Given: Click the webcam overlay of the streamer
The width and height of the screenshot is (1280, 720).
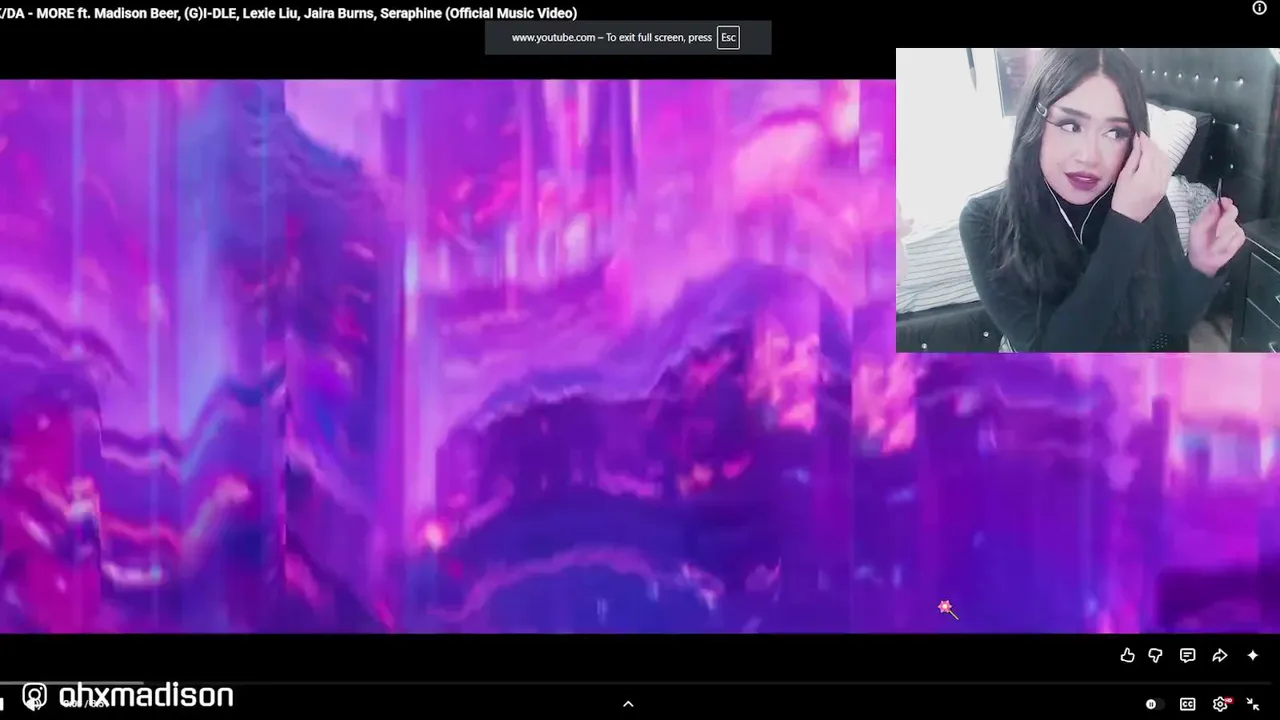Looking at the screenshot, I should pos(1088,200).
